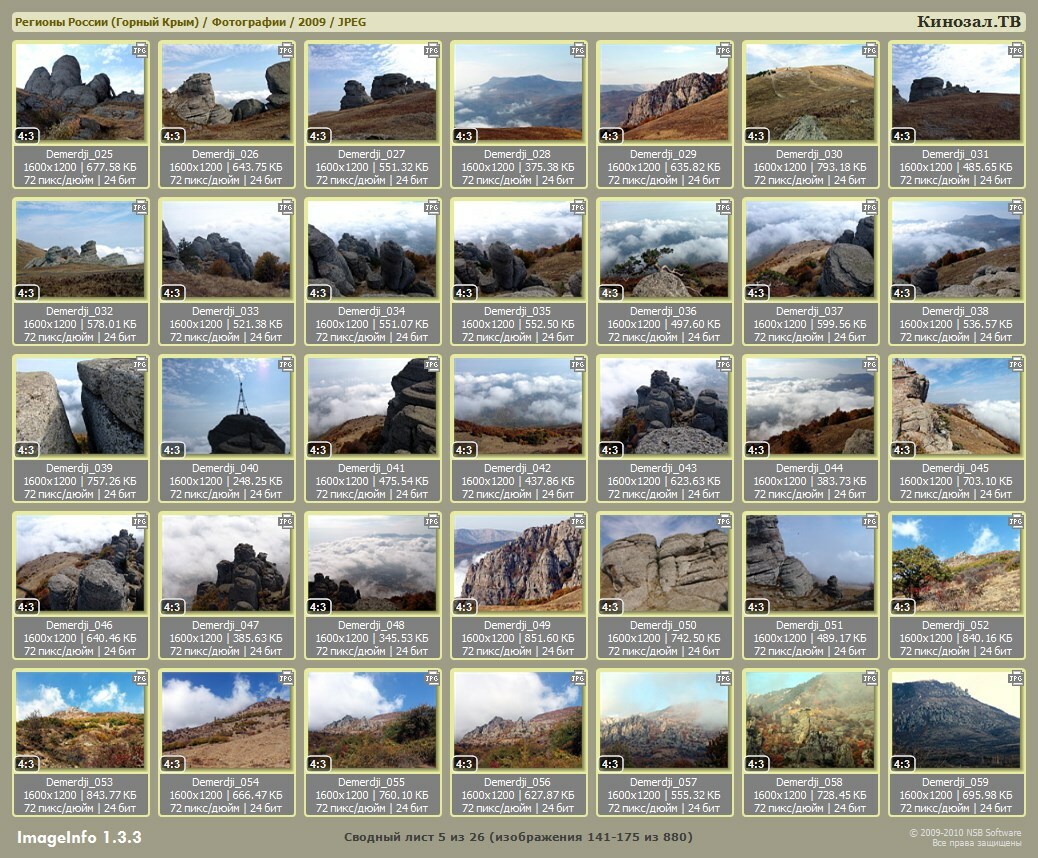The height and width of the screenshot is (858, 1038).
Task: Click the breadcrumb path ending in JPEG
Action: coord(190,22)
